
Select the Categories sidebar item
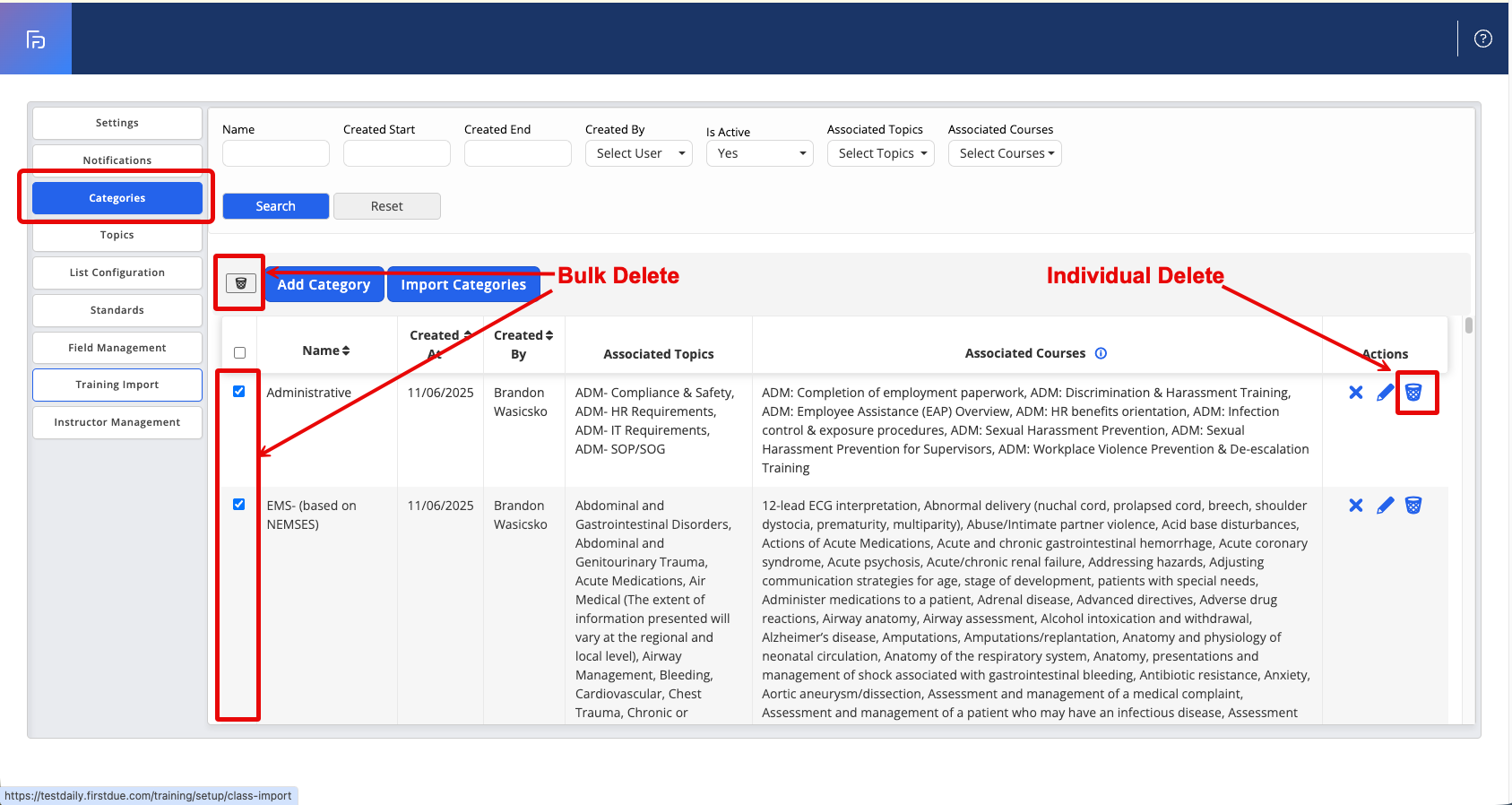117,198
